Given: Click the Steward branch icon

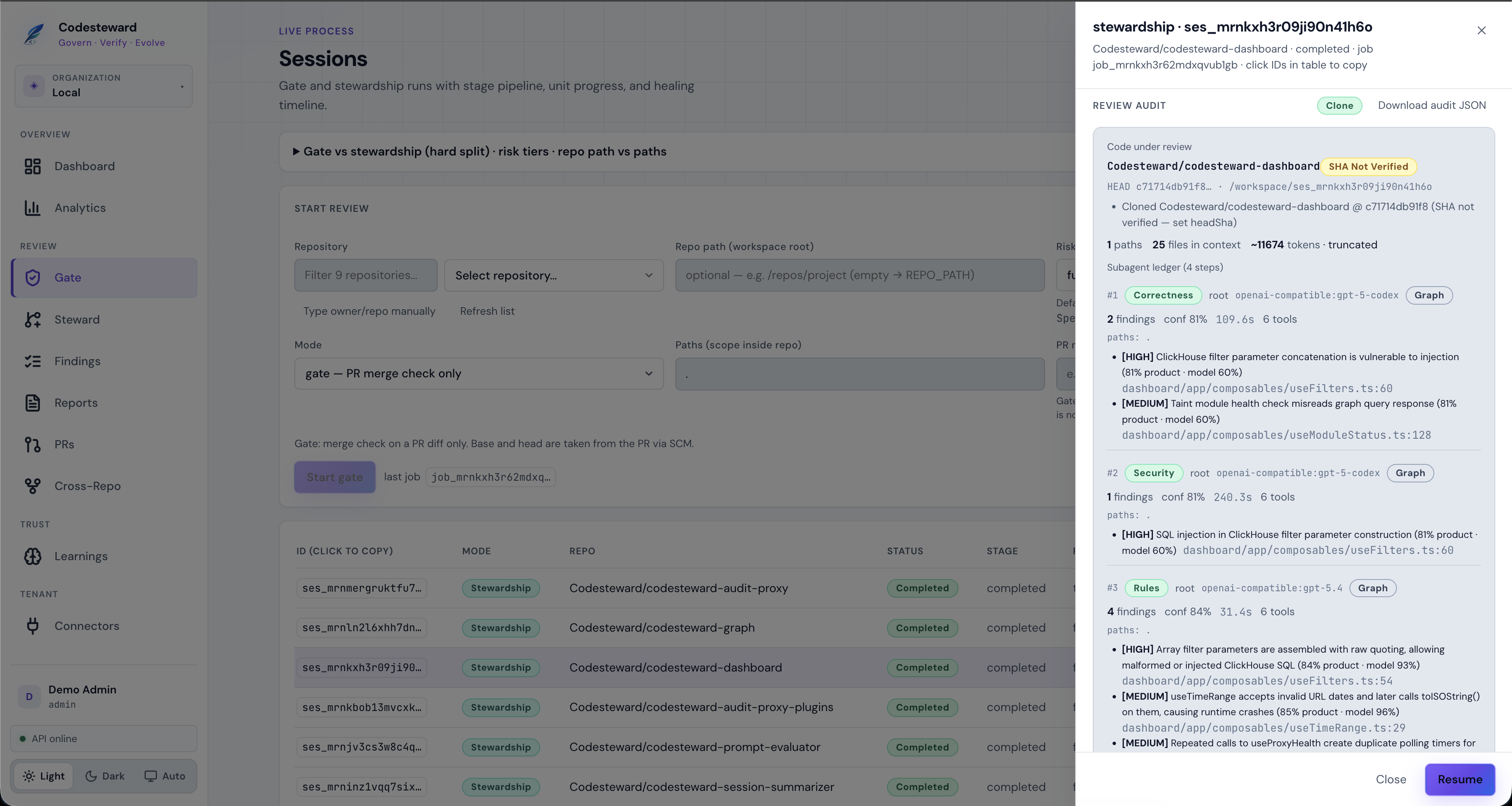Looking at the screenshot, I should pyautogui.click(x=32, y=319).
